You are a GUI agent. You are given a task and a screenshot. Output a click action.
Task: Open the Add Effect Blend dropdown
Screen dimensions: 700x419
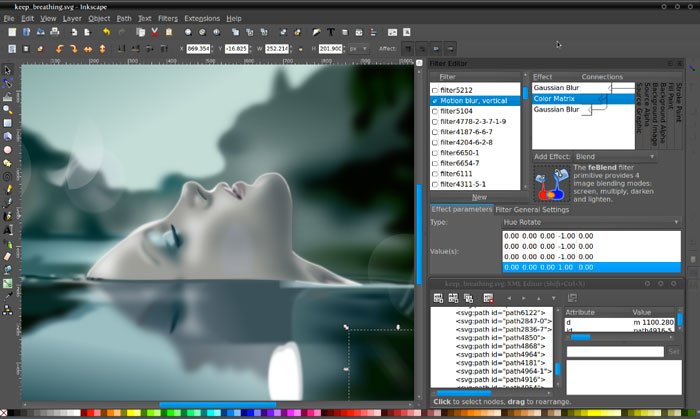tap(615, 157)
